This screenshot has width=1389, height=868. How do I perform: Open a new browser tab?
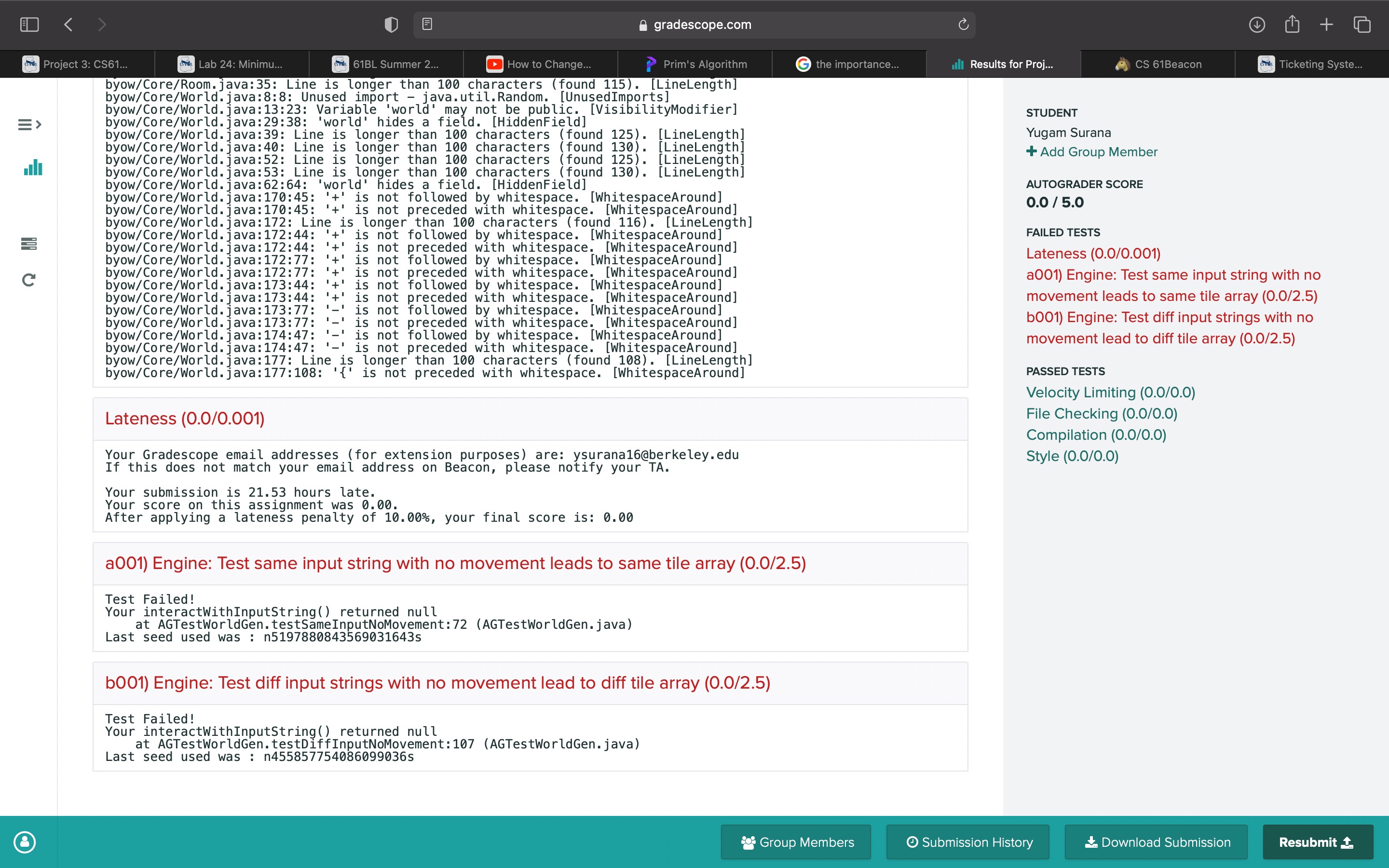[x=1326, y=25]
